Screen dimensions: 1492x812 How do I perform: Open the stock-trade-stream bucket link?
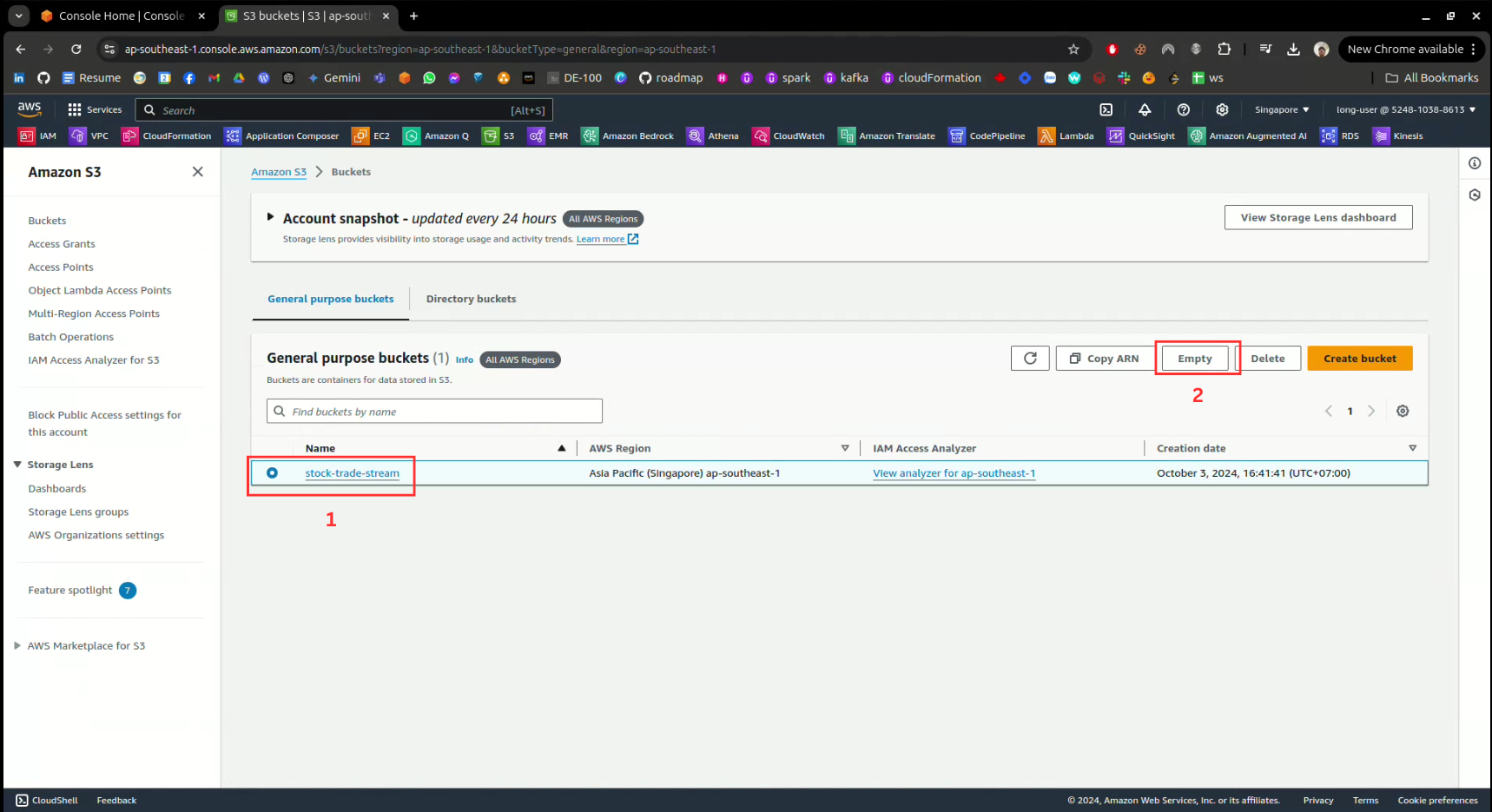pos(352,473)
